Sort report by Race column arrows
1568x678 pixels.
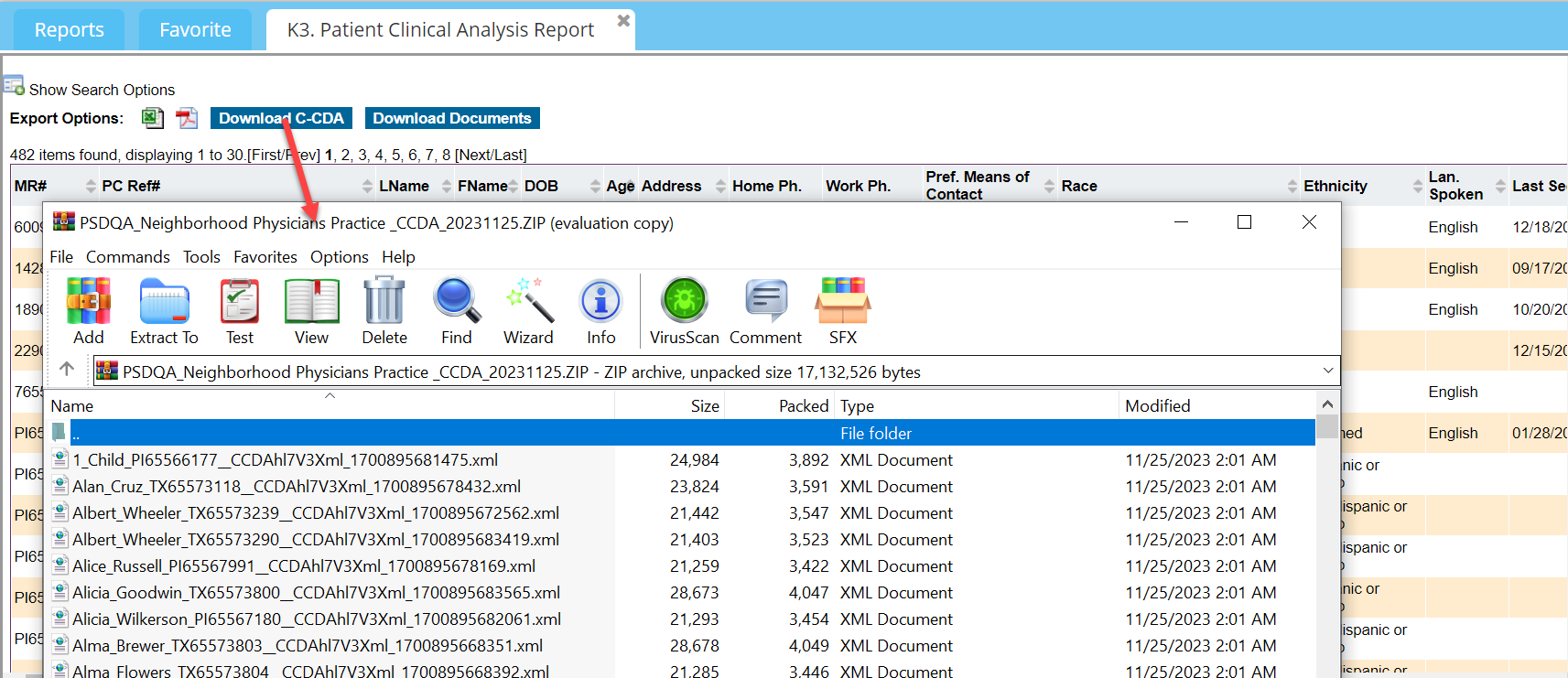1292,187
